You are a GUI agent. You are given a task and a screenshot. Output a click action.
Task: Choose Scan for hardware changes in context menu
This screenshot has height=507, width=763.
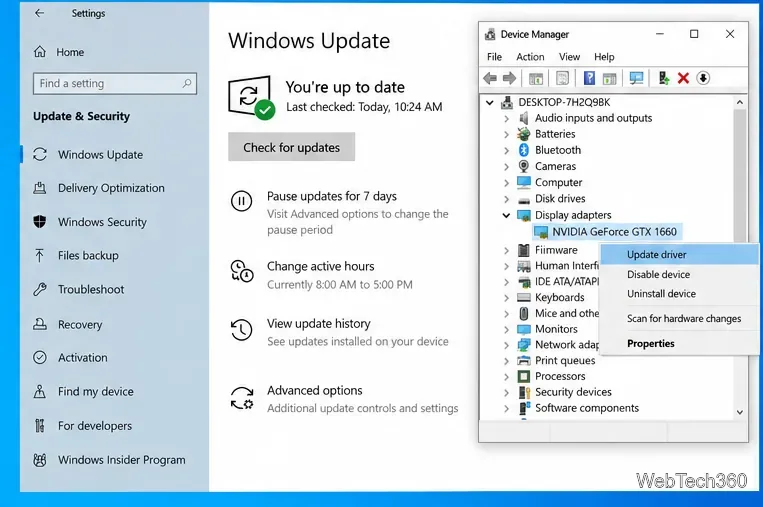point(679,319)
